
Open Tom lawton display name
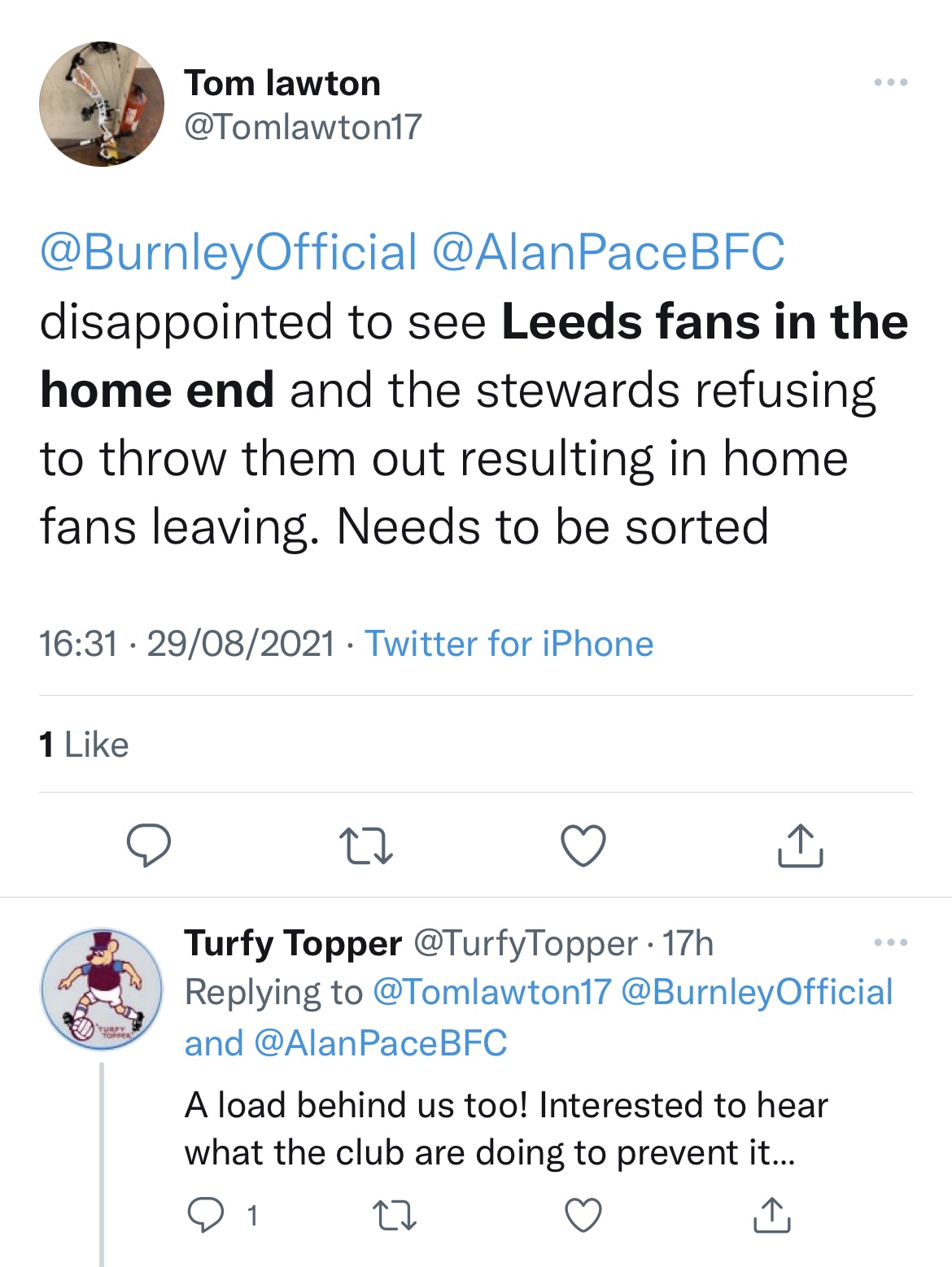coord(282,83)
